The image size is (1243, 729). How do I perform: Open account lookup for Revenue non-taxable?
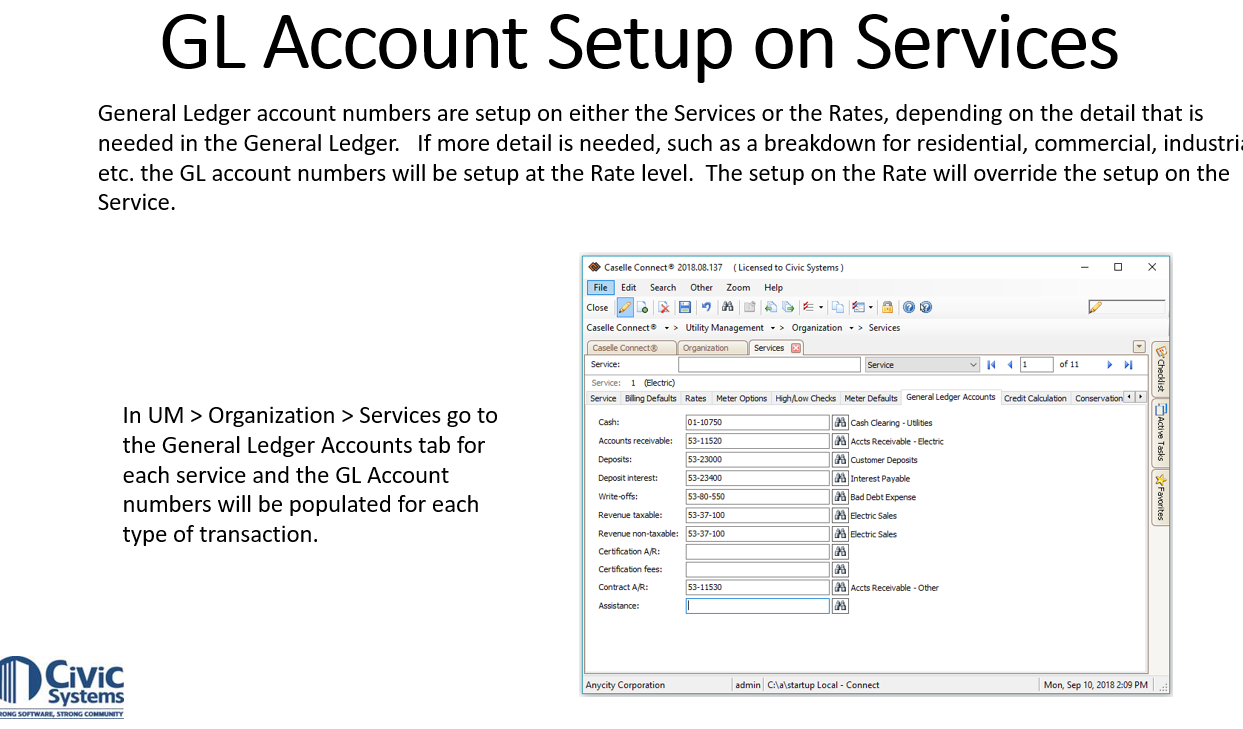click(840, 533)
